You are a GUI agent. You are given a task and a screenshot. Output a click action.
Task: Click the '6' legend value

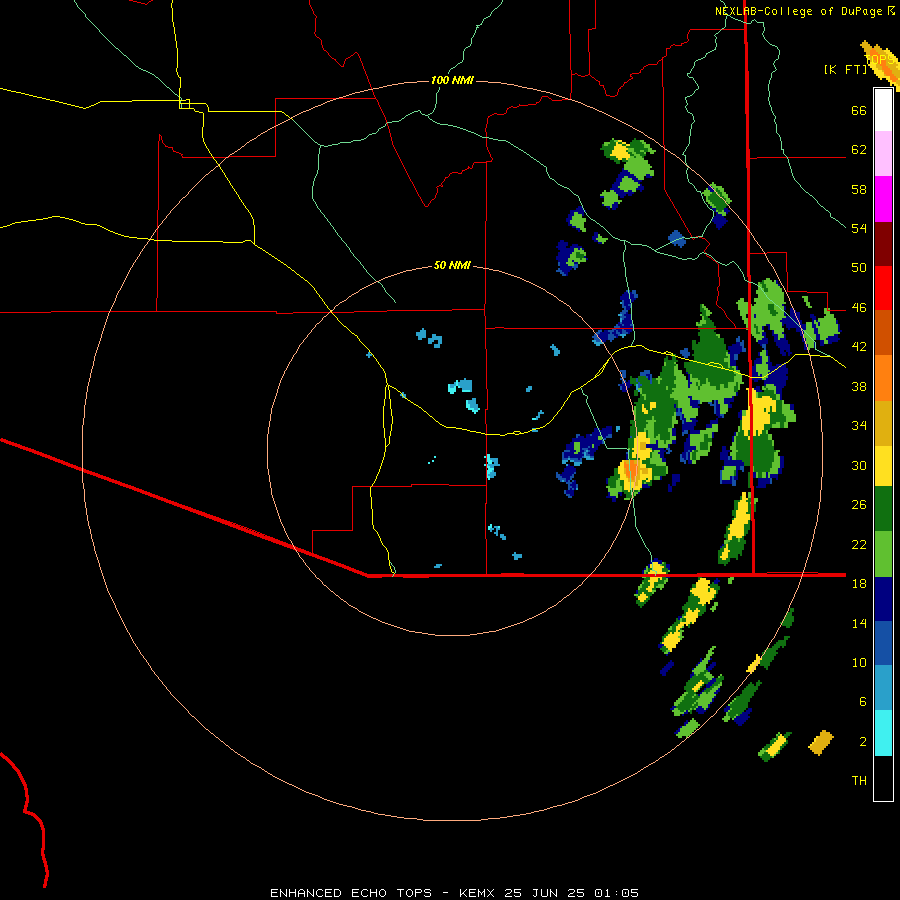tap(863, 701)
